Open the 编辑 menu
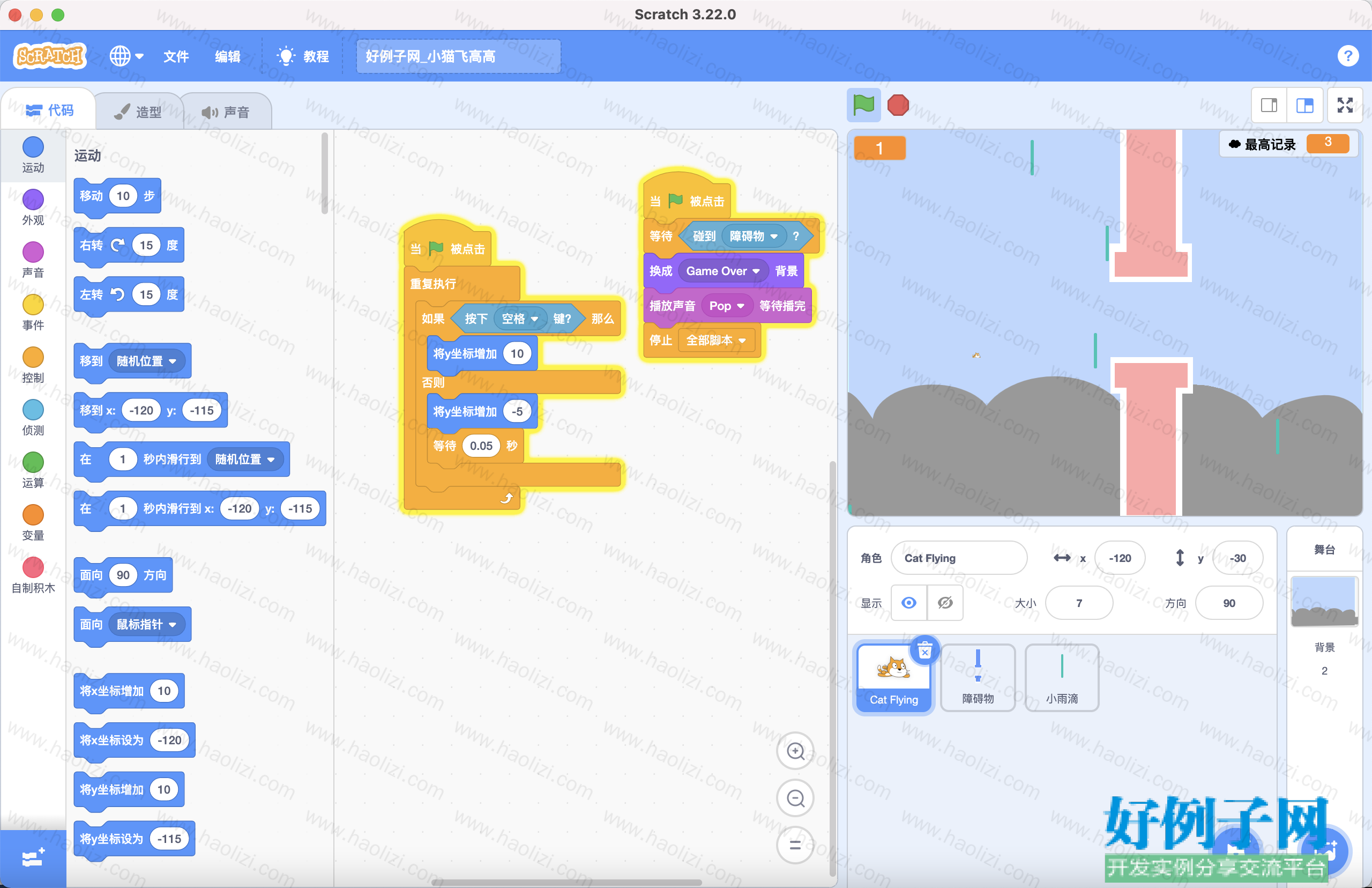 228,56
